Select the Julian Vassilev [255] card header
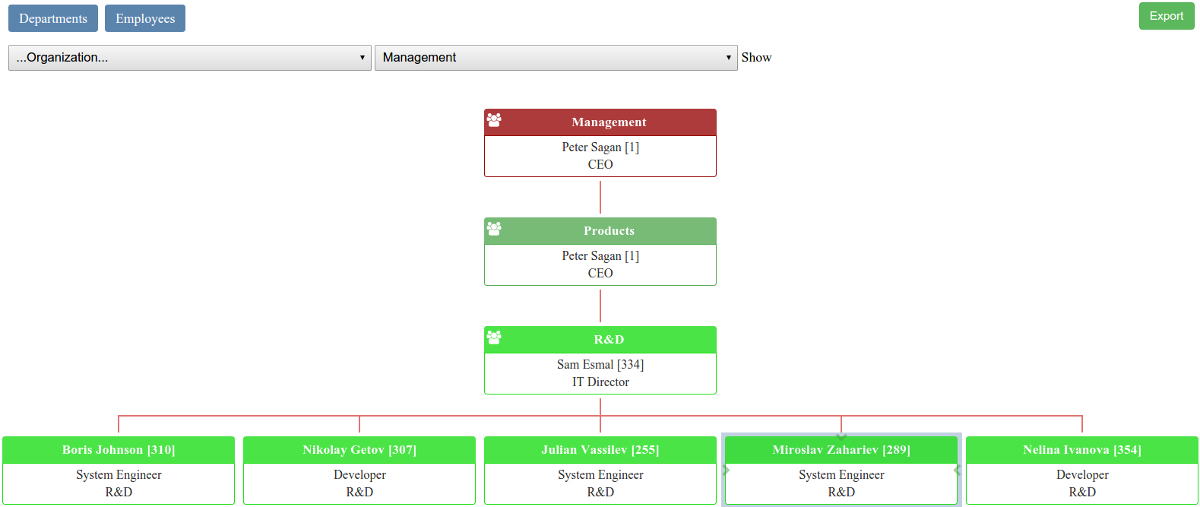This screenshot has height=507, width=1200. point(600,450)
